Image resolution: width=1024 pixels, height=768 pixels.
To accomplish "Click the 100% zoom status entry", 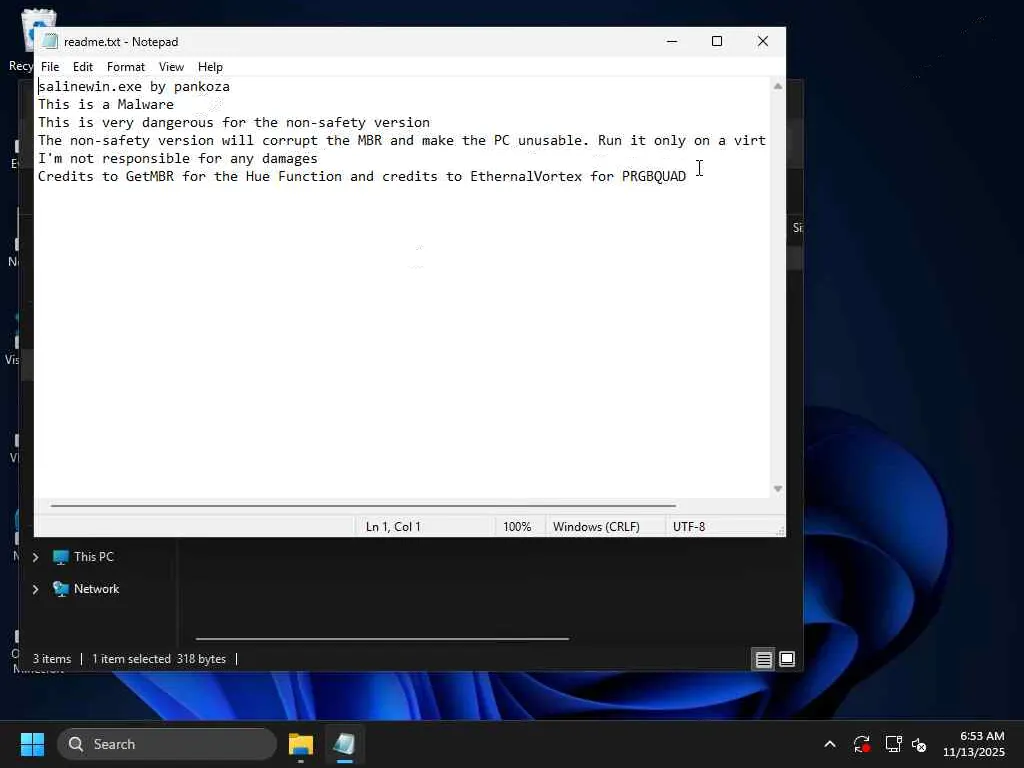I will [517, 526].
